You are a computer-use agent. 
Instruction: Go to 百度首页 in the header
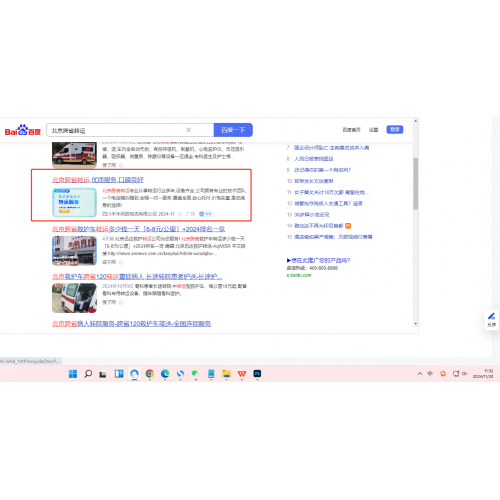[x=351, y=130]
